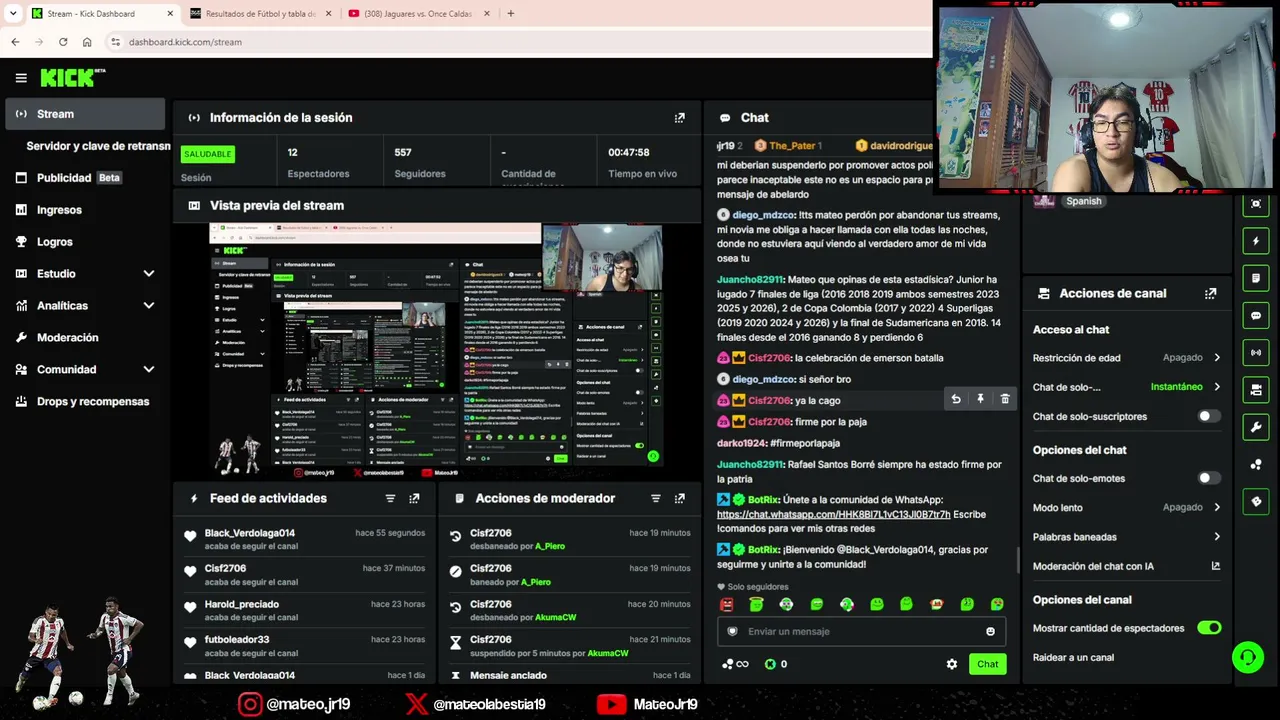Filter the Acciones de moderador list
This screenshot has width=1280, height=720.
pyautogui.click(x=656, y=498)
